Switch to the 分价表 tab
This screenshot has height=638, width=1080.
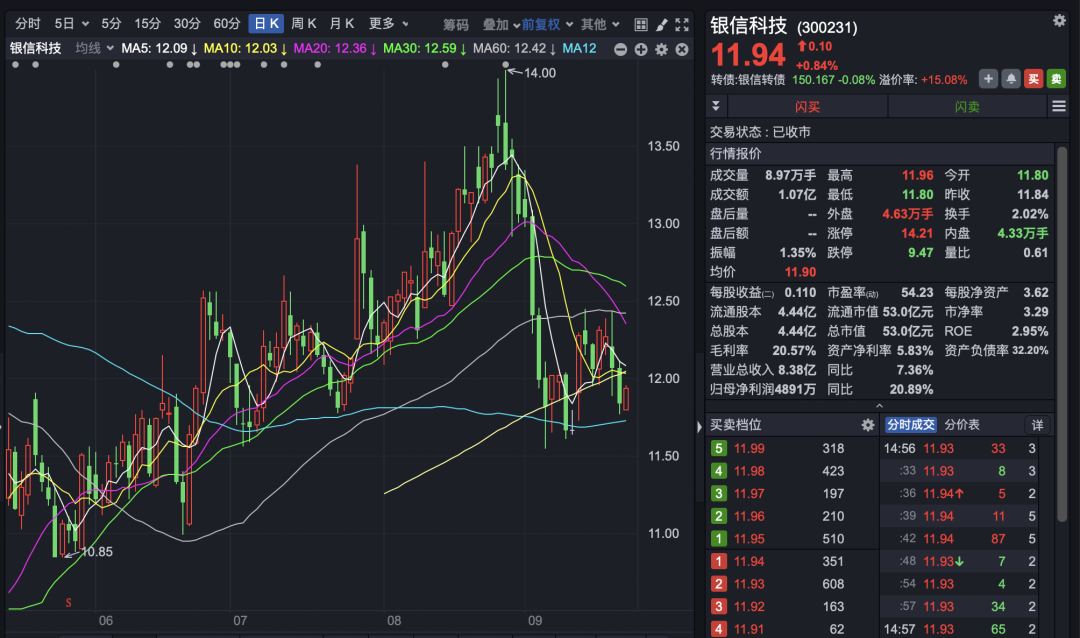963,425
